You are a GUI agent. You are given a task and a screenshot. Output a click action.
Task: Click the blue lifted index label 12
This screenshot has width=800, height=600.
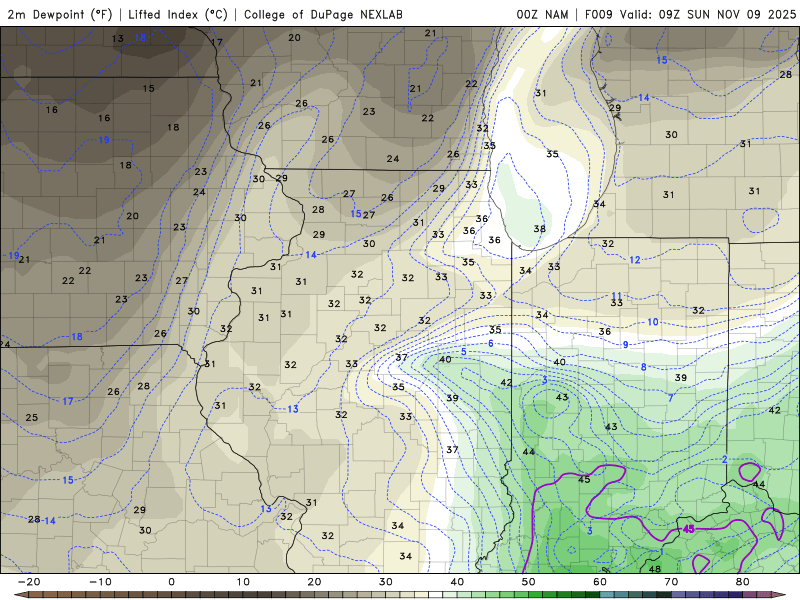pyautogui.click(x=635, y=260)
